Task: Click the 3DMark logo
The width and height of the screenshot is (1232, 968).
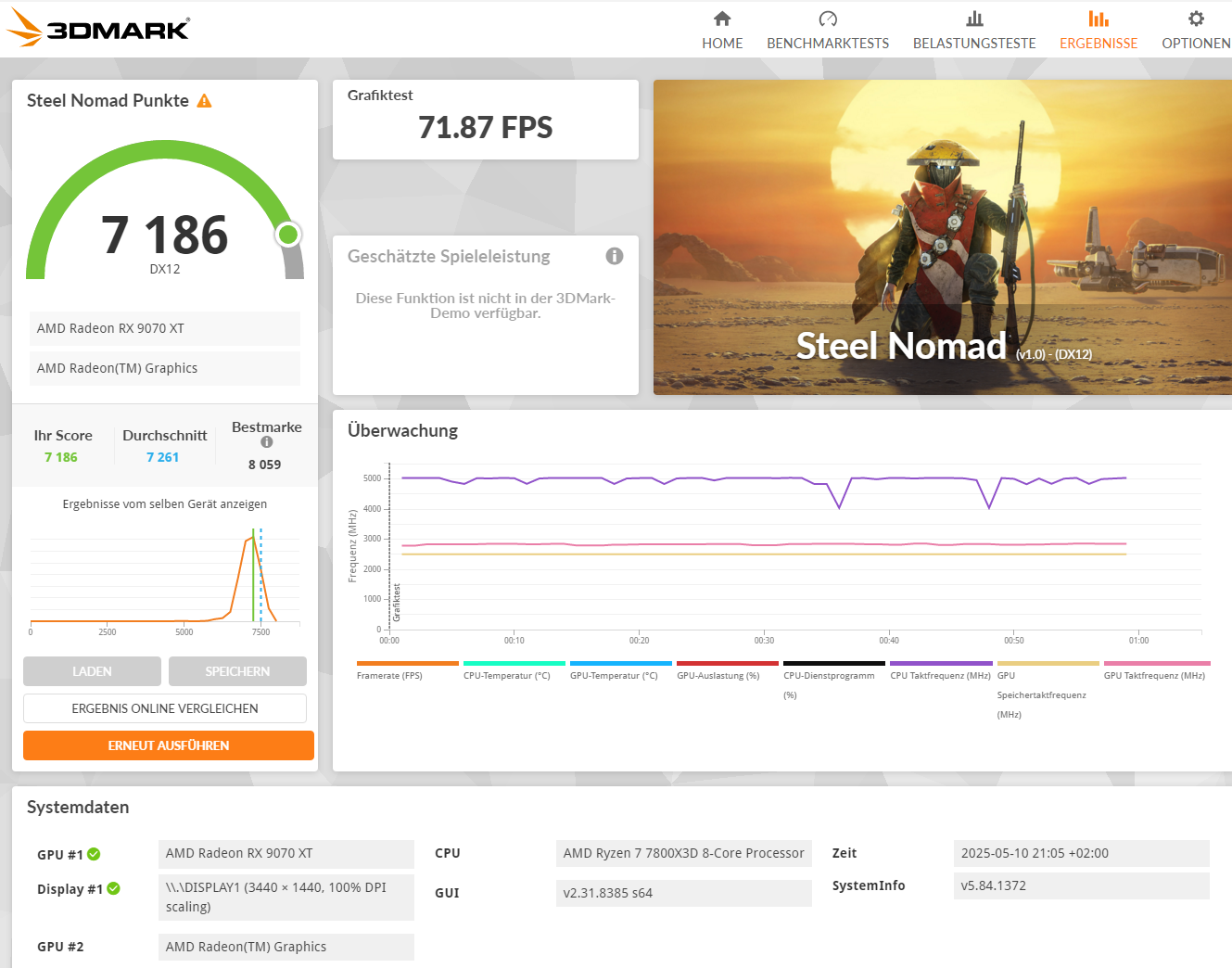Action: click(98, 28)
